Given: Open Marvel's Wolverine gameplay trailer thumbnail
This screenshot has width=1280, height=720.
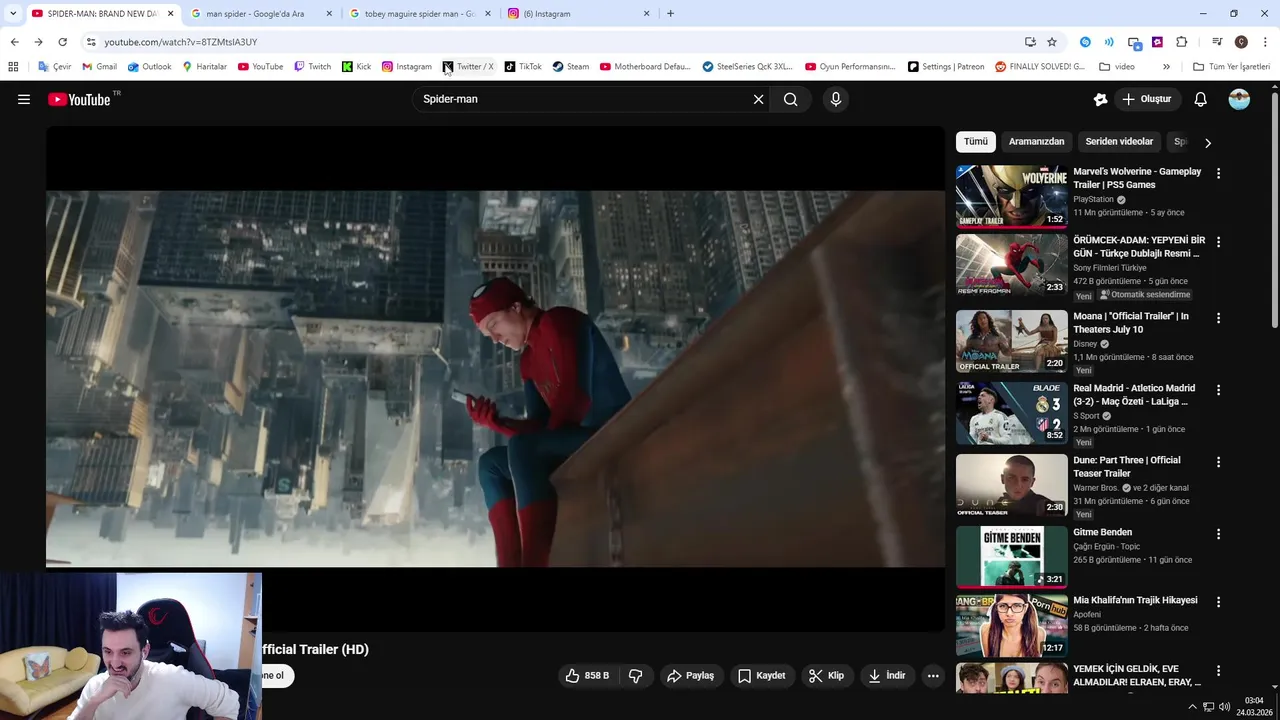Looking at the screenshot, I should (x=1011, y=196).
